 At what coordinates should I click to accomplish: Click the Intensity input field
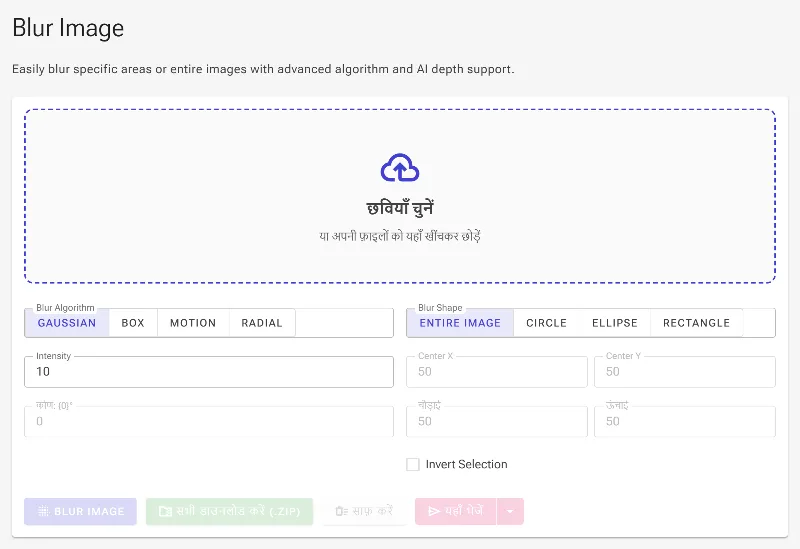[209, 371]
